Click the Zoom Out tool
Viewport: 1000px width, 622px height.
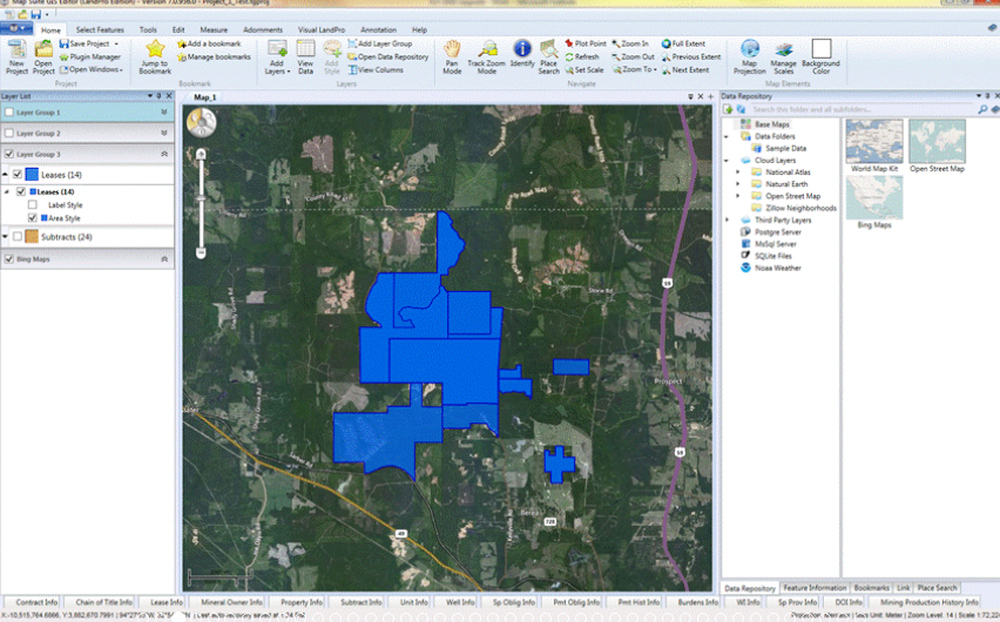[x=633, y=57]
